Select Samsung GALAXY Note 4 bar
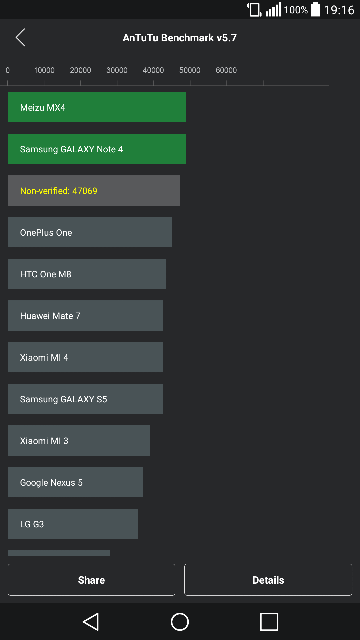Image resolution: width=360 pixels, height=640 pixels. (x=97, y=149)
